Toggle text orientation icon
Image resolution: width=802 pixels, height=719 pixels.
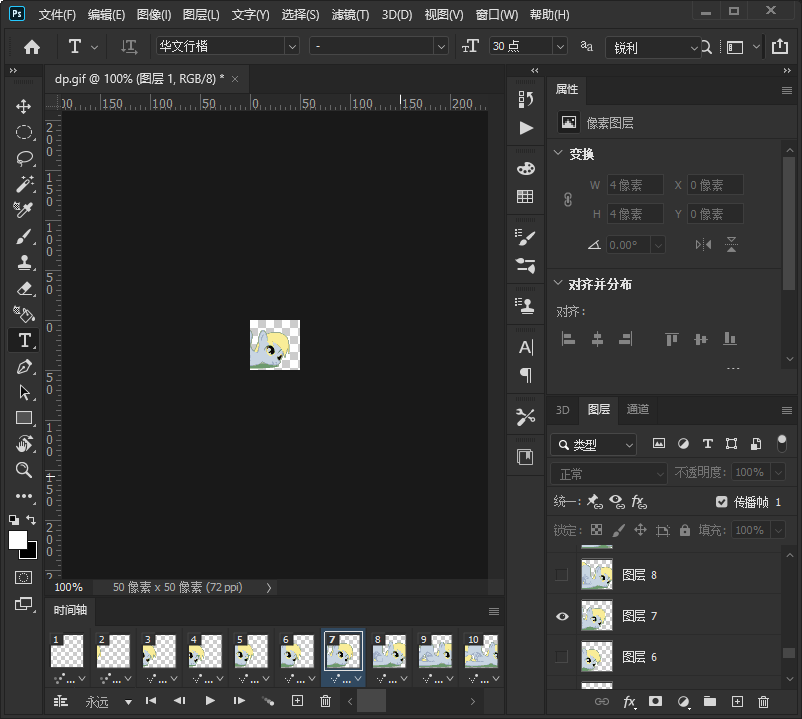point(129,47)
